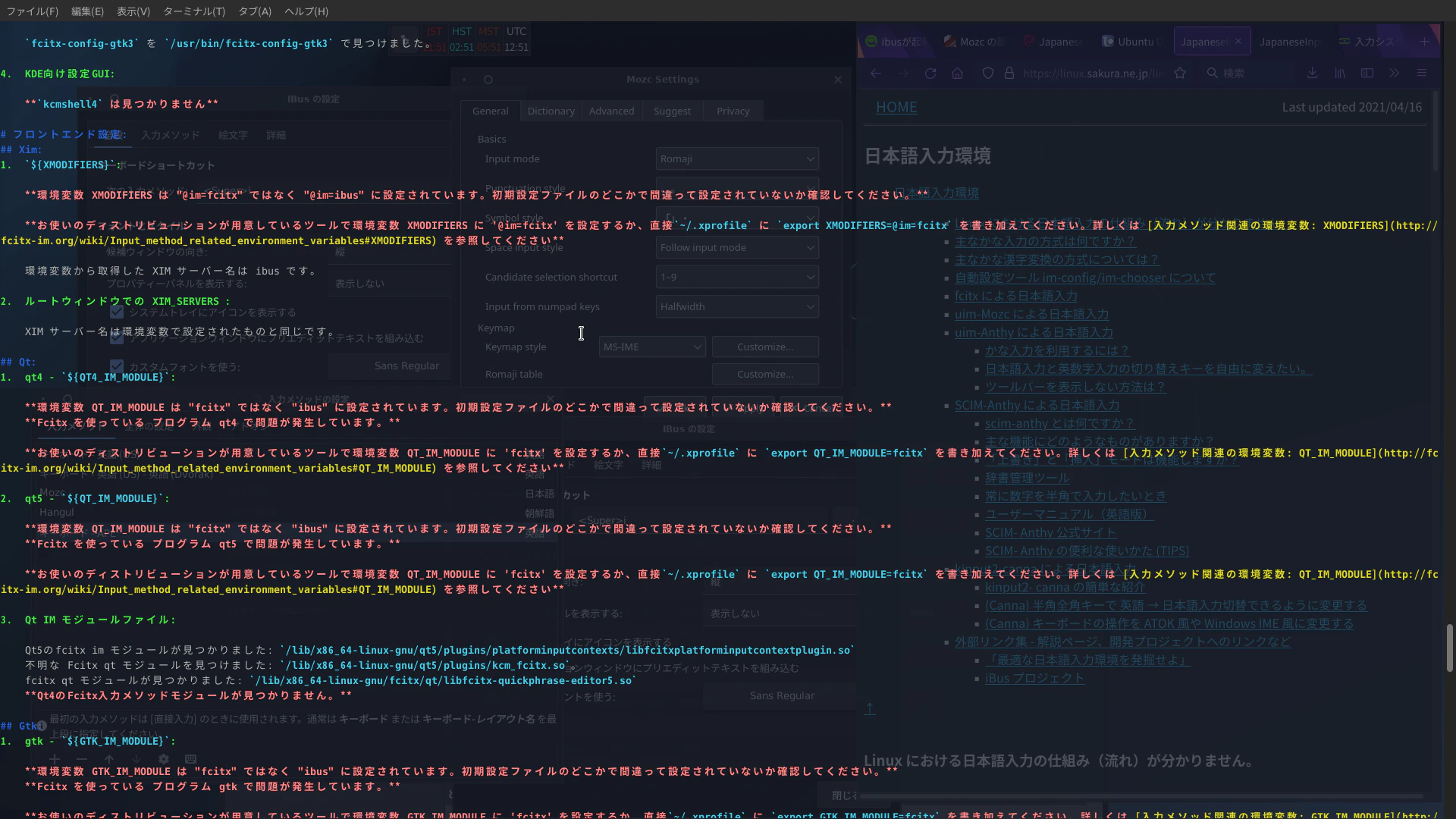Image resolution: width=1456 pixels, height=819 pixels.
Task: Reload the page in Firefox
Action: pyautogui.click(x=930, y=74)
